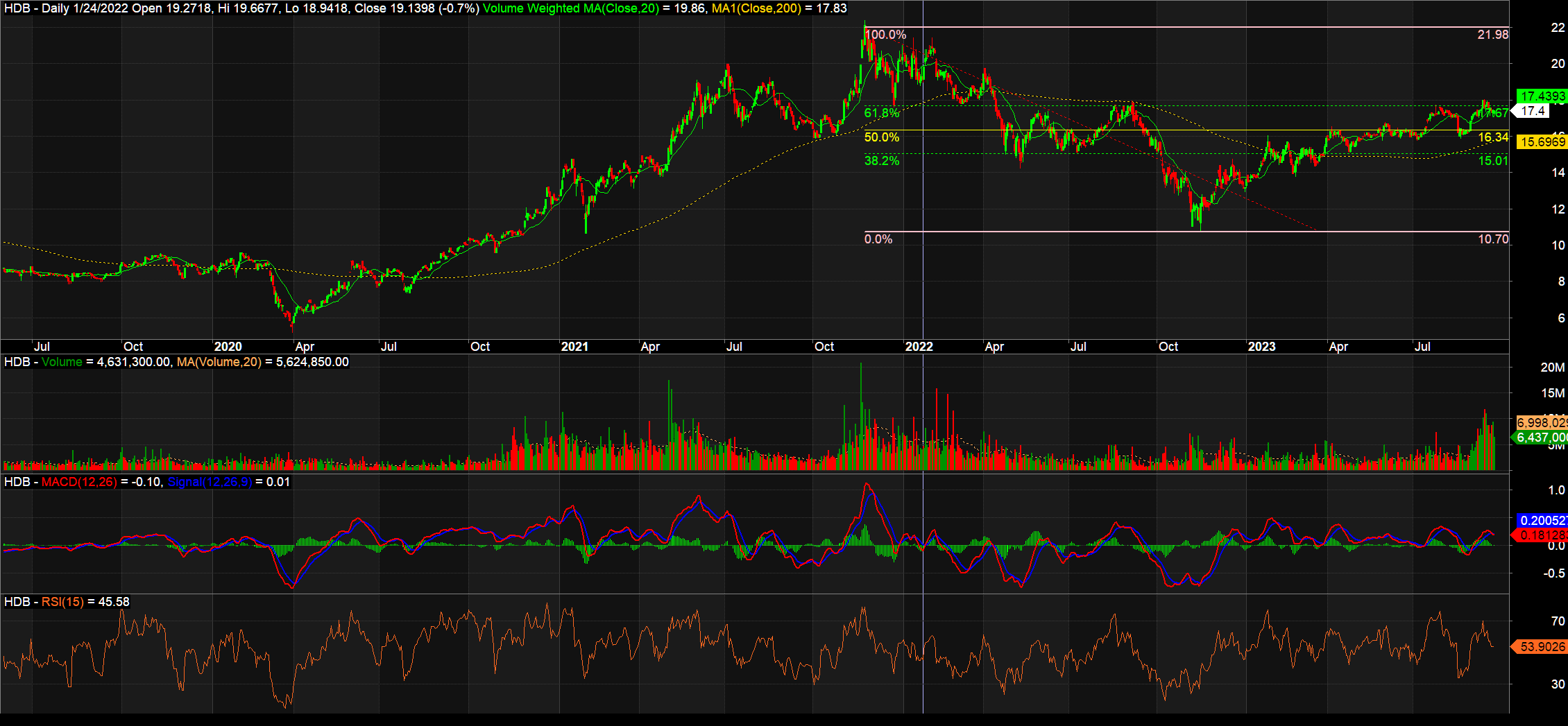Image resolution: width=1568 pixels, height=726 pixels.
Task: Click the 38.2% Fibonacci level label
Action: point(881,161)
